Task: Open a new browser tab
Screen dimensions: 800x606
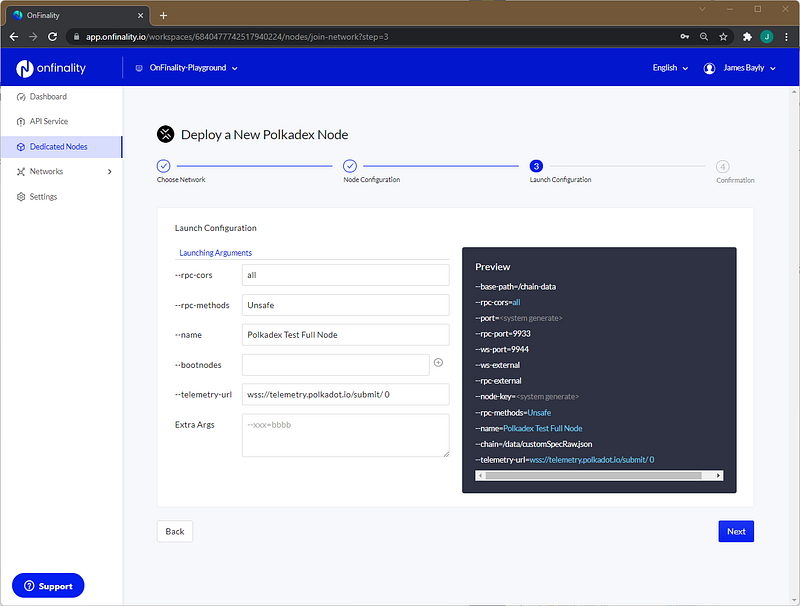Action: click(x=163, y=15)
